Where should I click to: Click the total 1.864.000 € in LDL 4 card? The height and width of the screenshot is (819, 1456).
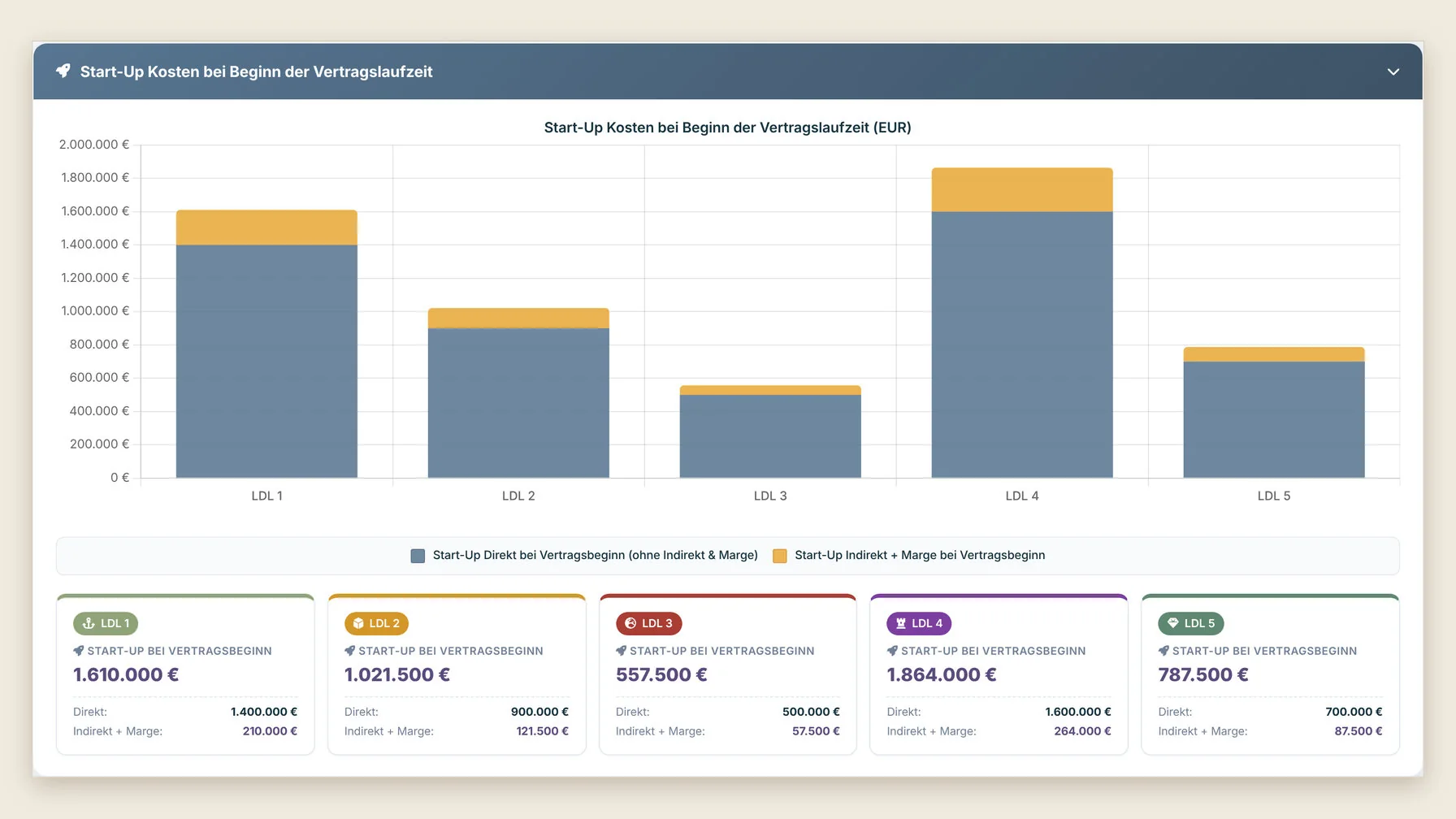[942, 674]
